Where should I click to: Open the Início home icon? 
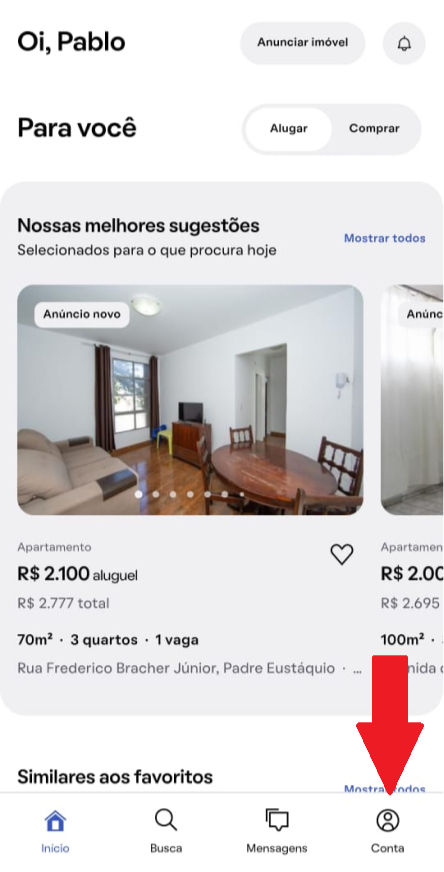55,820
